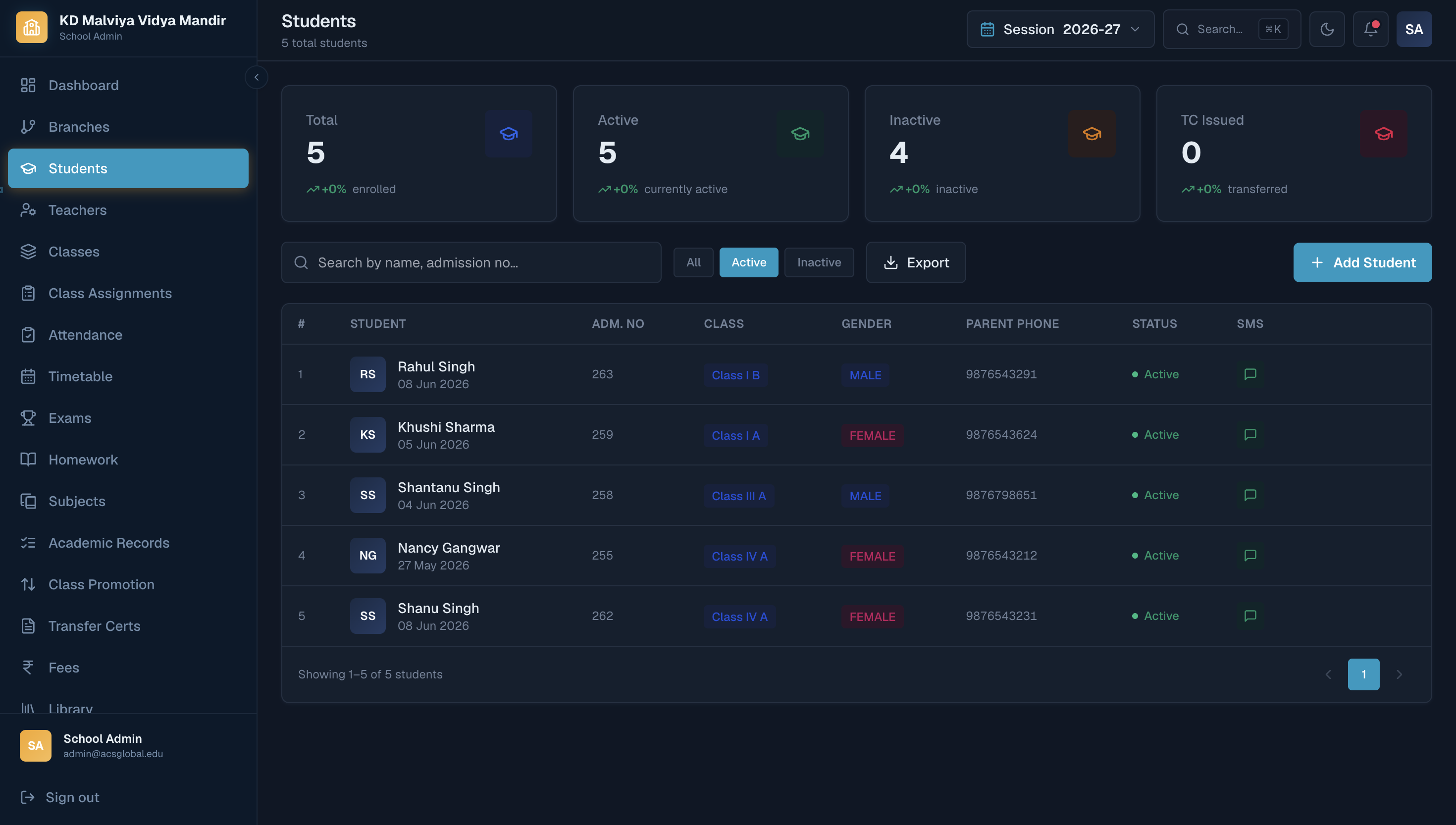Sort by the STUDENT column header

[378, 323]
